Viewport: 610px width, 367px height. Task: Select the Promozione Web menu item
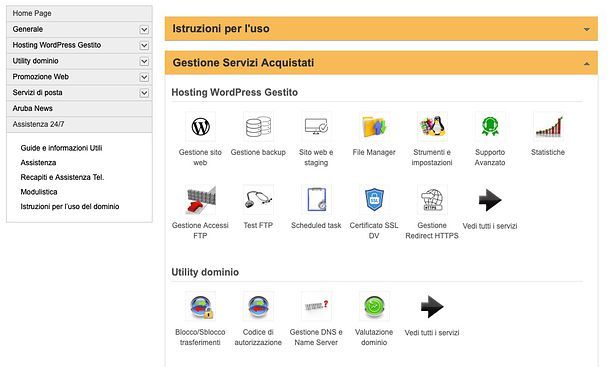[79, 77]
